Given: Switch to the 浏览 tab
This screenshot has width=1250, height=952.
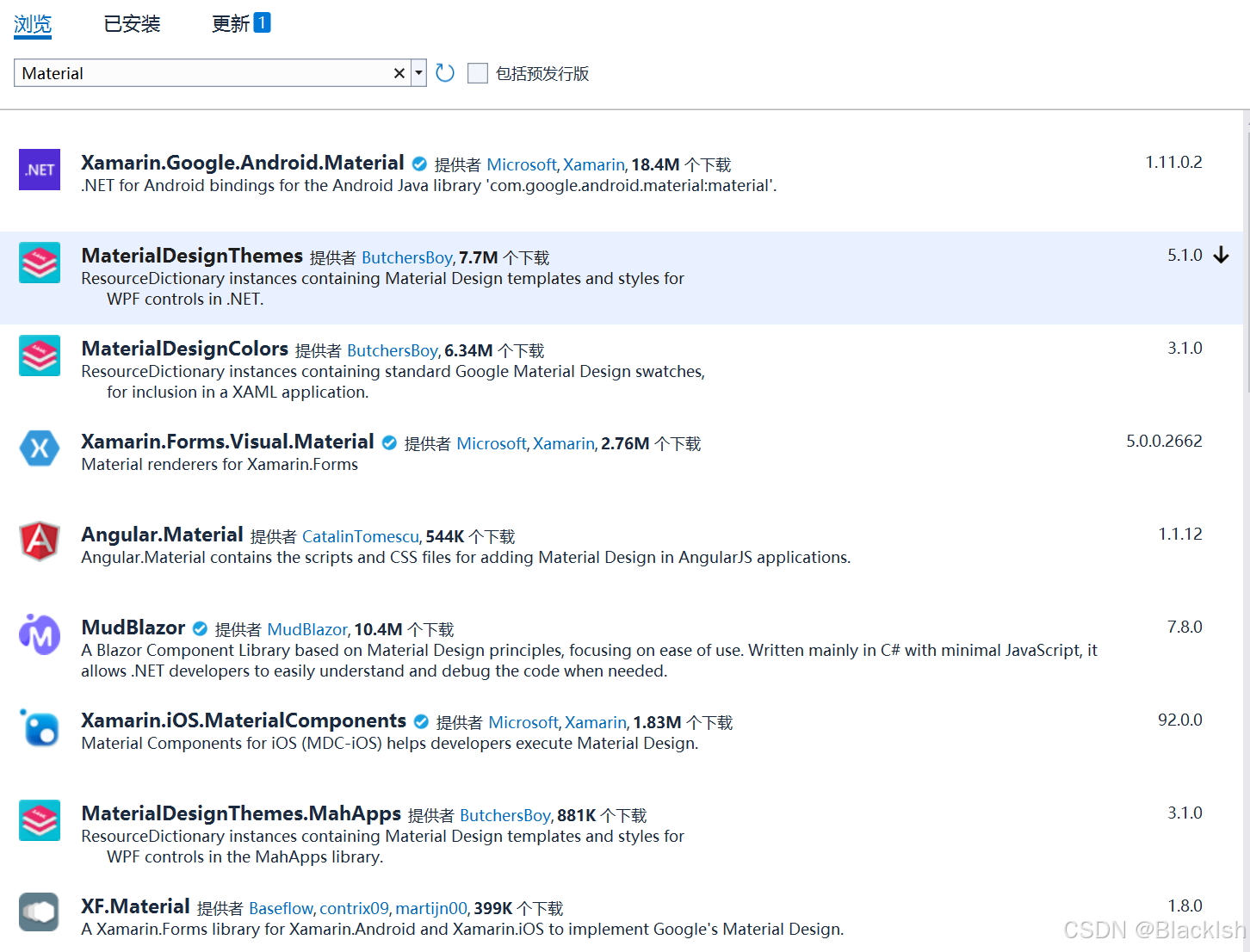Looking at the screenshot, I should pyautogui.click(x=33, y=24).
